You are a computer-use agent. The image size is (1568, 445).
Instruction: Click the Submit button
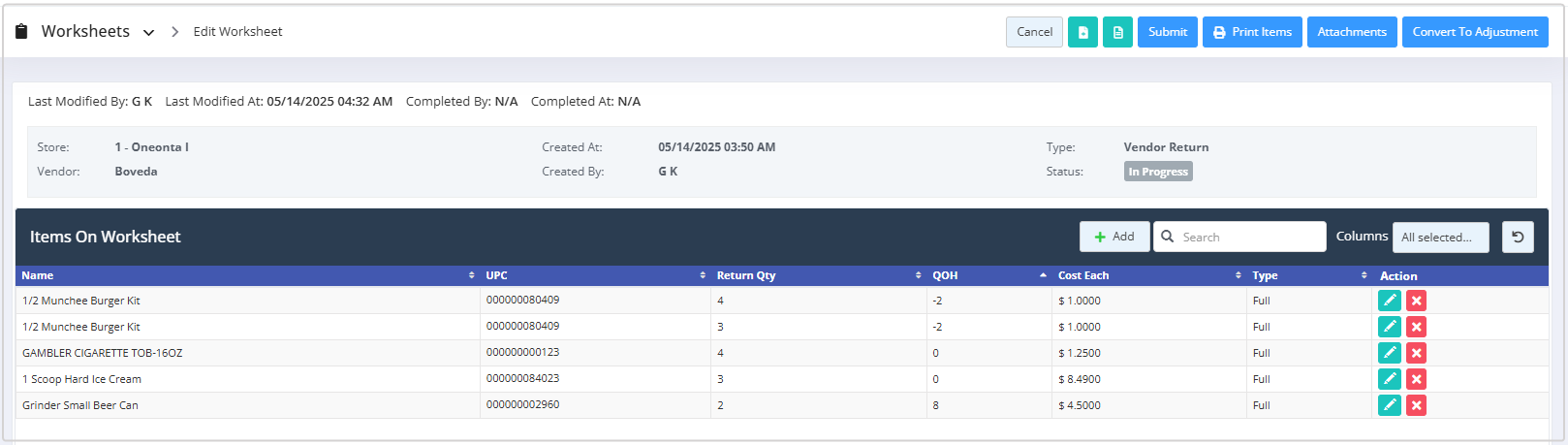pos(1168,32)
